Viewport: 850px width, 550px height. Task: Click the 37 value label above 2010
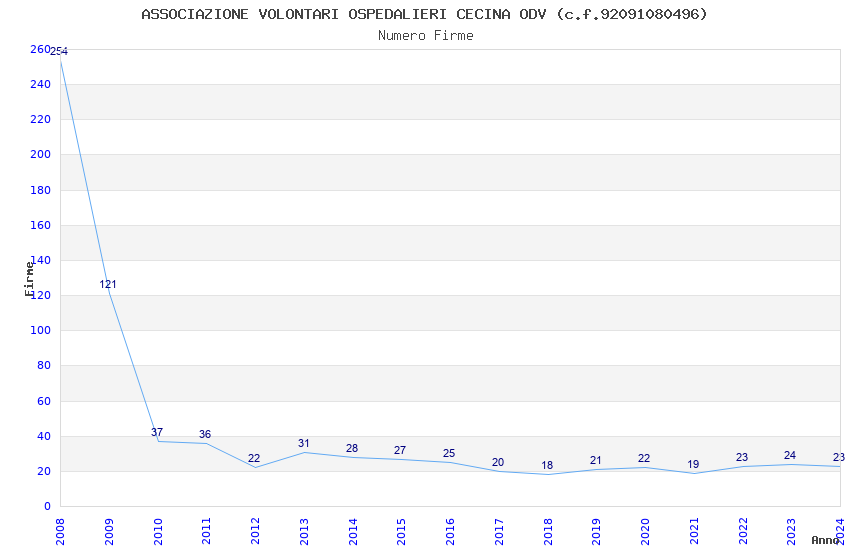tap(157, 432)
